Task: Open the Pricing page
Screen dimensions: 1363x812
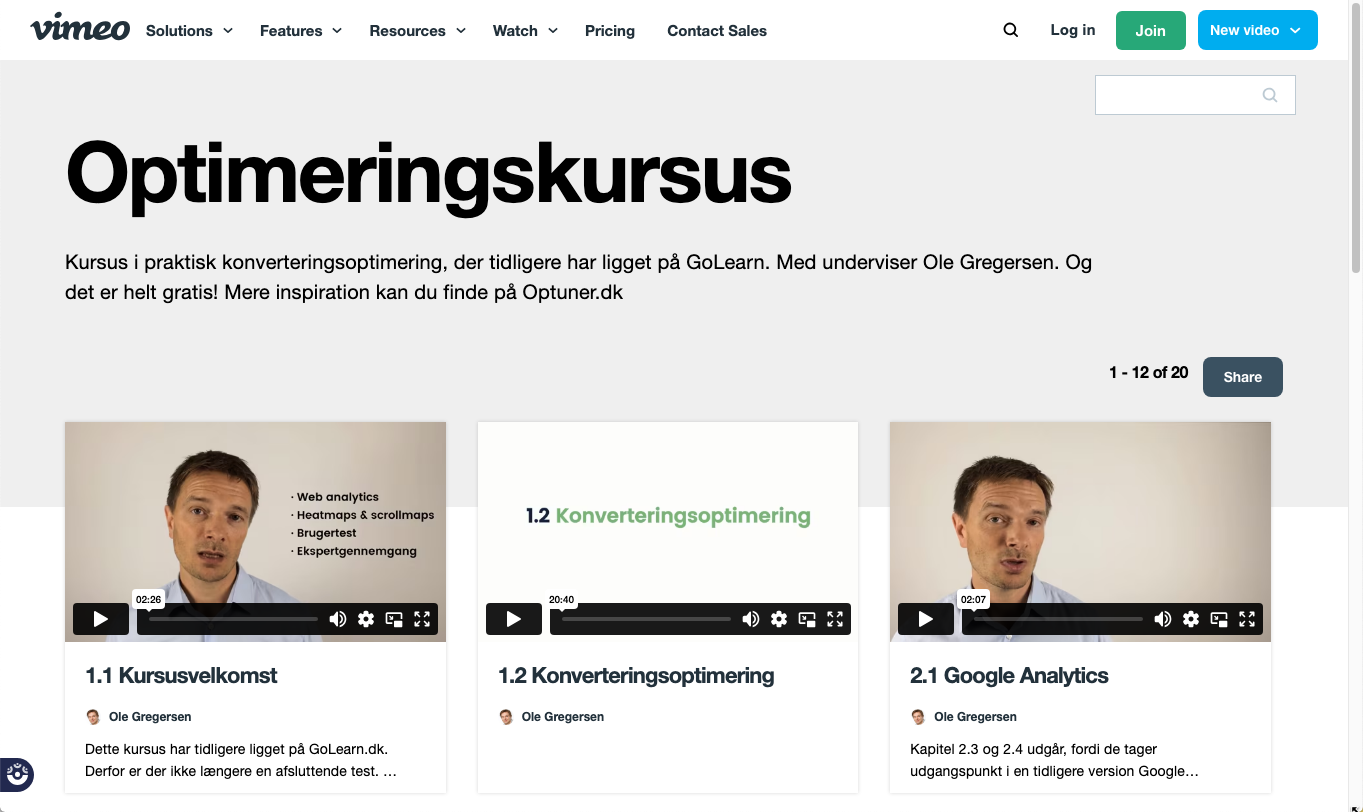Action: click(x=610, y=30)
